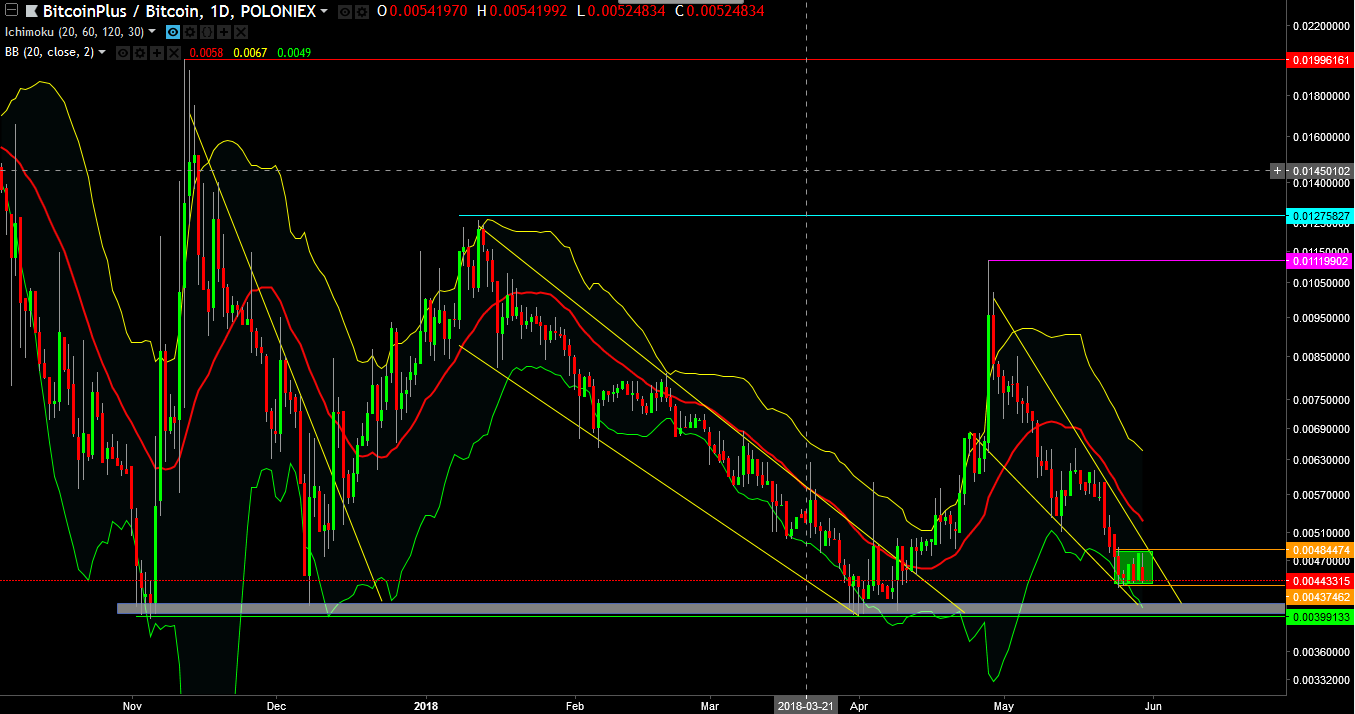Click the BitcoinPlus / Bitcoin, 1D, POLONIEX title
This screenshot has height=714, width=1355.
(x=178, y=11)
